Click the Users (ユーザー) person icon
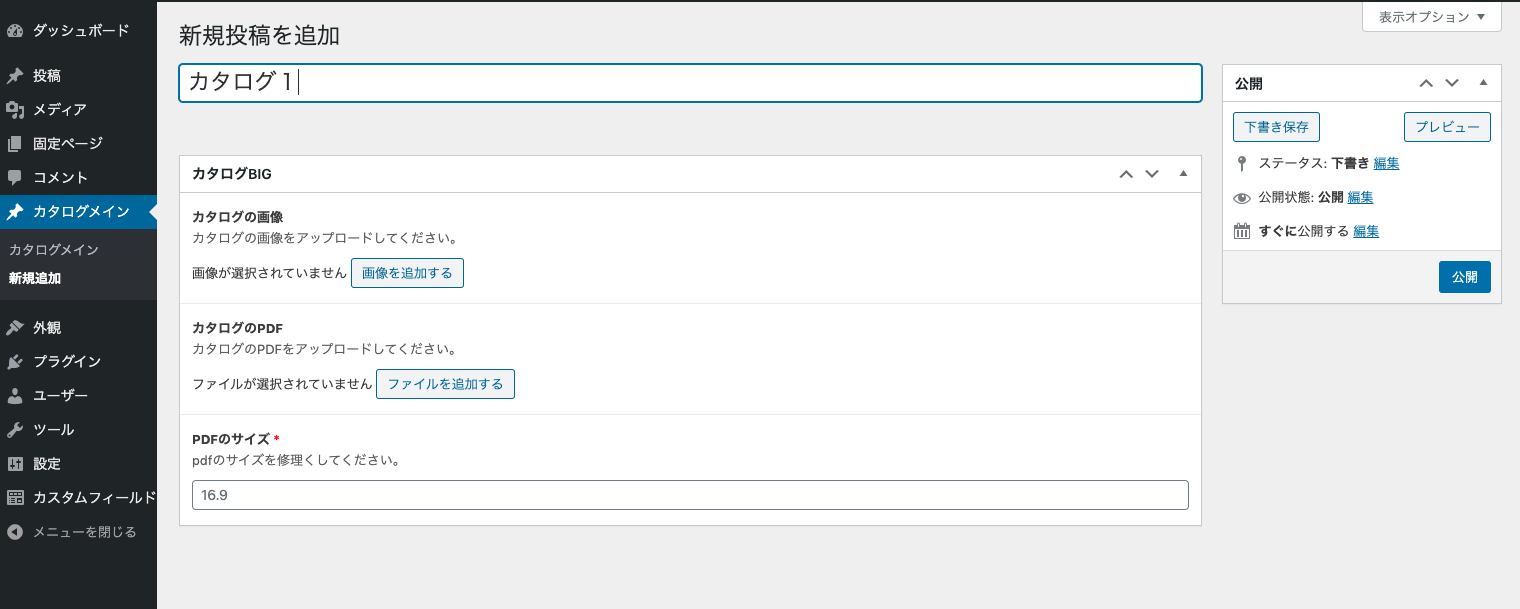The height and width of the screenshot is (609, 1520). pos(15,396)
